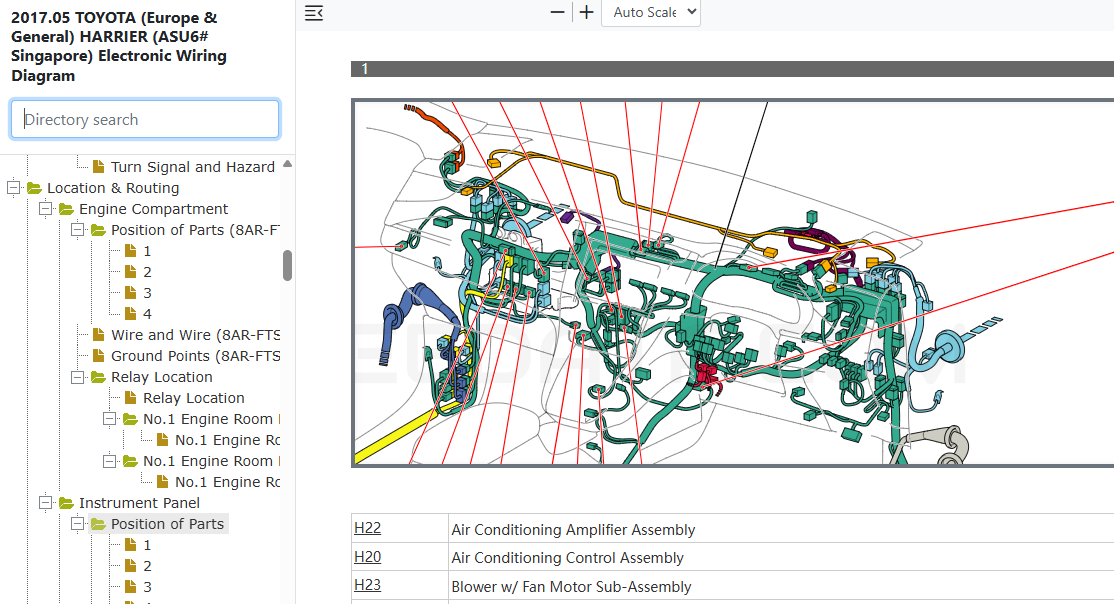Click the instrument panel wiring diagram

coord(732,283)
